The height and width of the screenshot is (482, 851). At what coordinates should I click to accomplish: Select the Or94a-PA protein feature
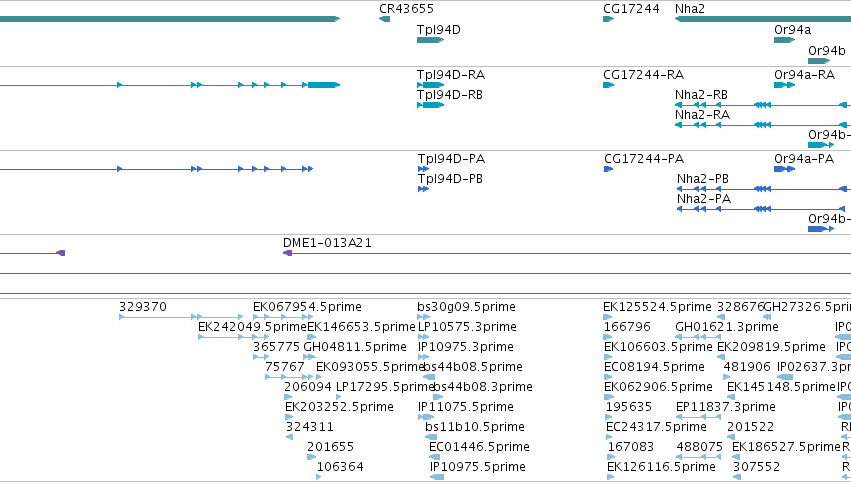point(784,169)
